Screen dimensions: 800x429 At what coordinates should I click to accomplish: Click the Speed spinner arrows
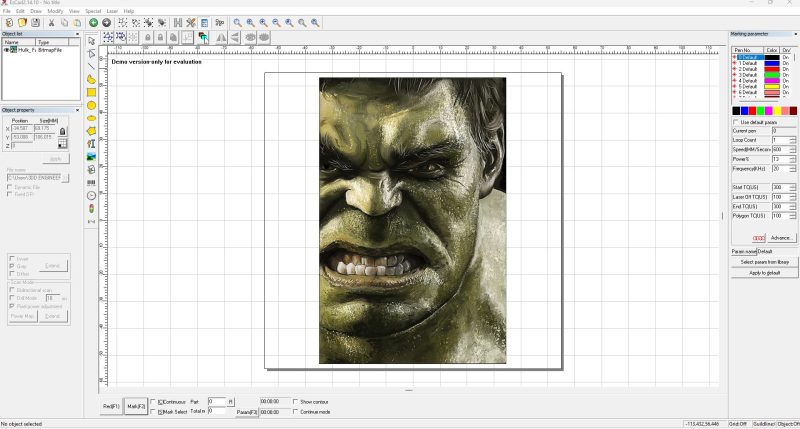point(792,149)
